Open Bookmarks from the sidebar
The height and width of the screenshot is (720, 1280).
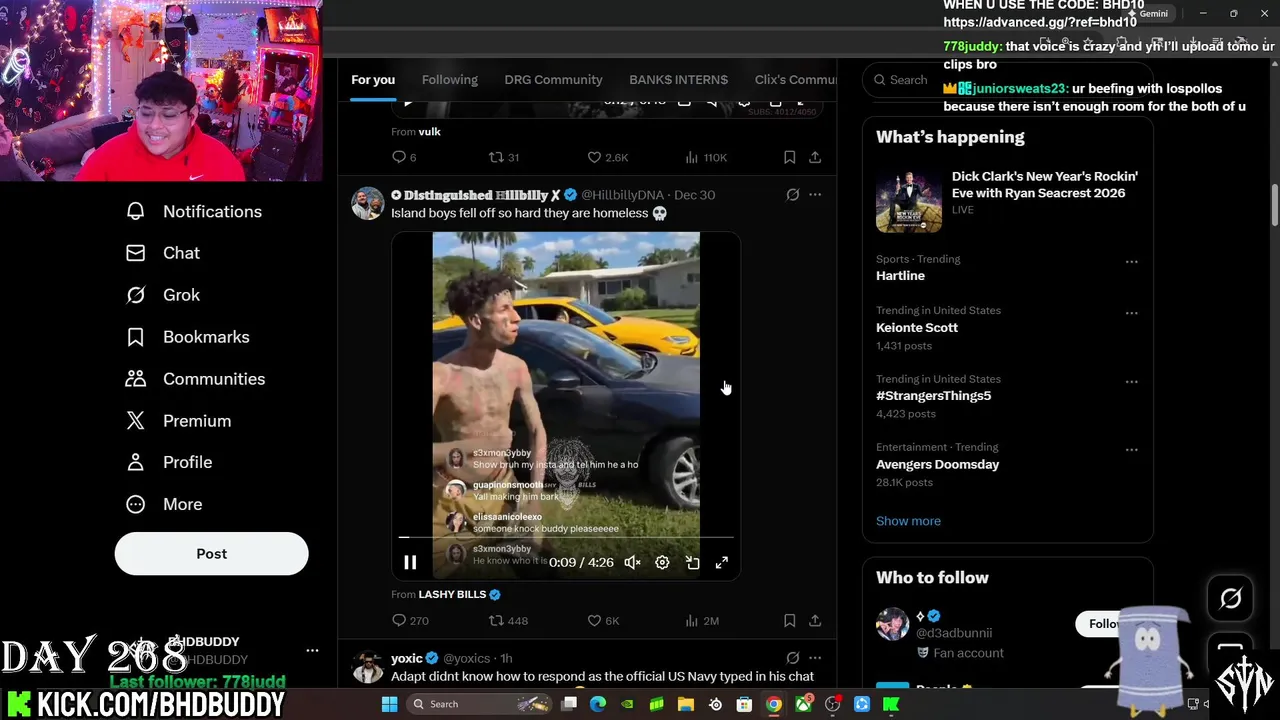click(x=187, y=337)
